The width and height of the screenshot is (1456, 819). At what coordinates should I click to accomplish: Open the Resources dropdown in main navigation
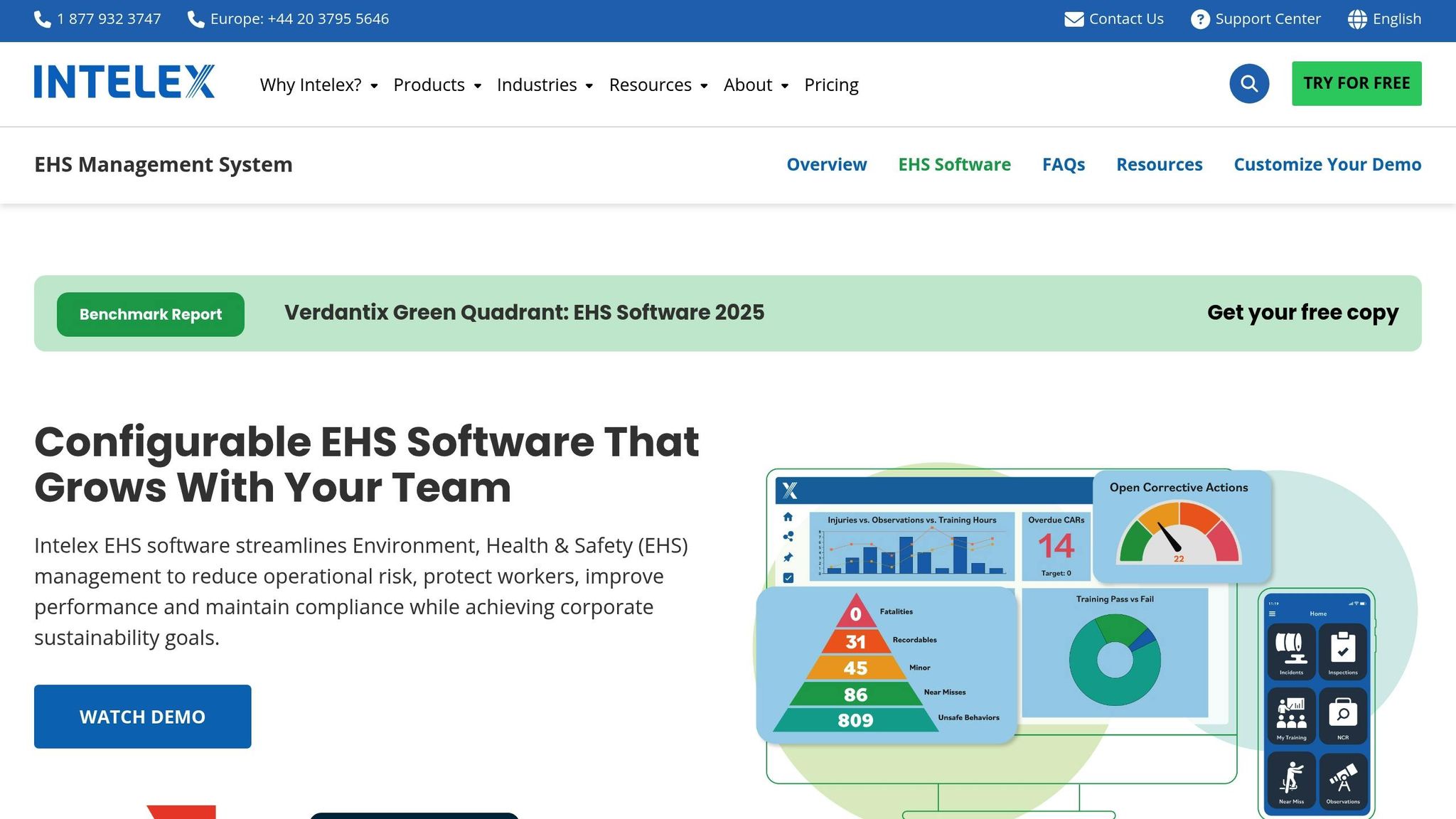click(x=658, y=85)
